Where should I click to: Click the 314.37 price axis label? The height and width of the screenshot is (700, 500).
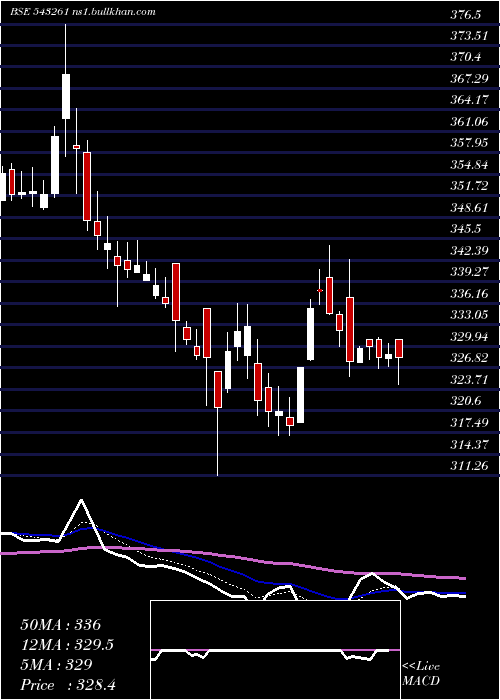point(469,444)
